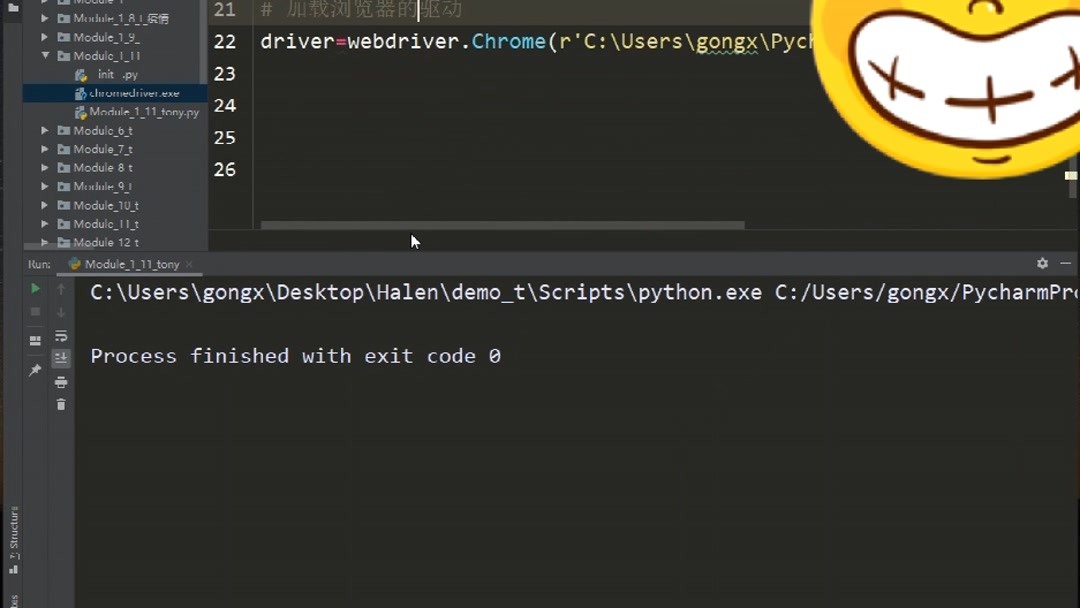The width and height of the screenshot is (1080, 608).
Task: Open Run panel settings gear
Action: [1042, 263]
